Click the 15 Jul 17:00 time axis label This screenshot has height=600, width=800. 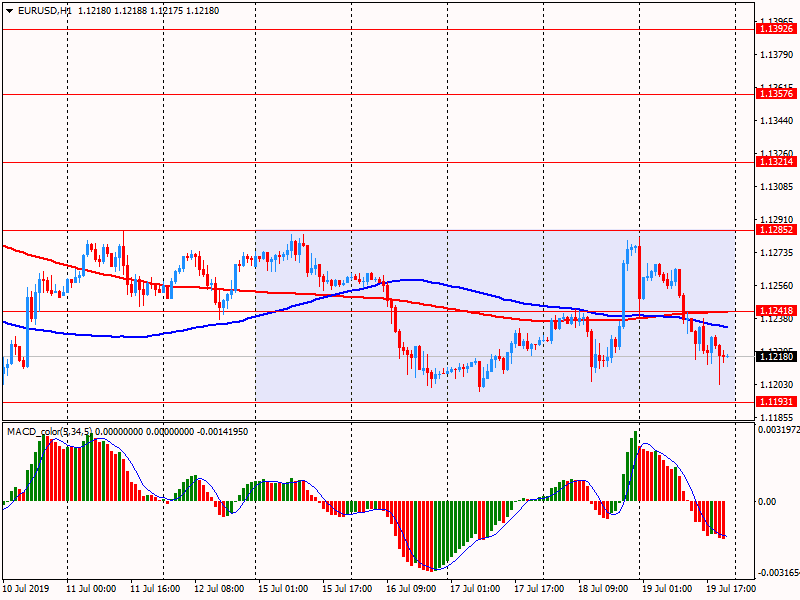(x=347, y=589)
